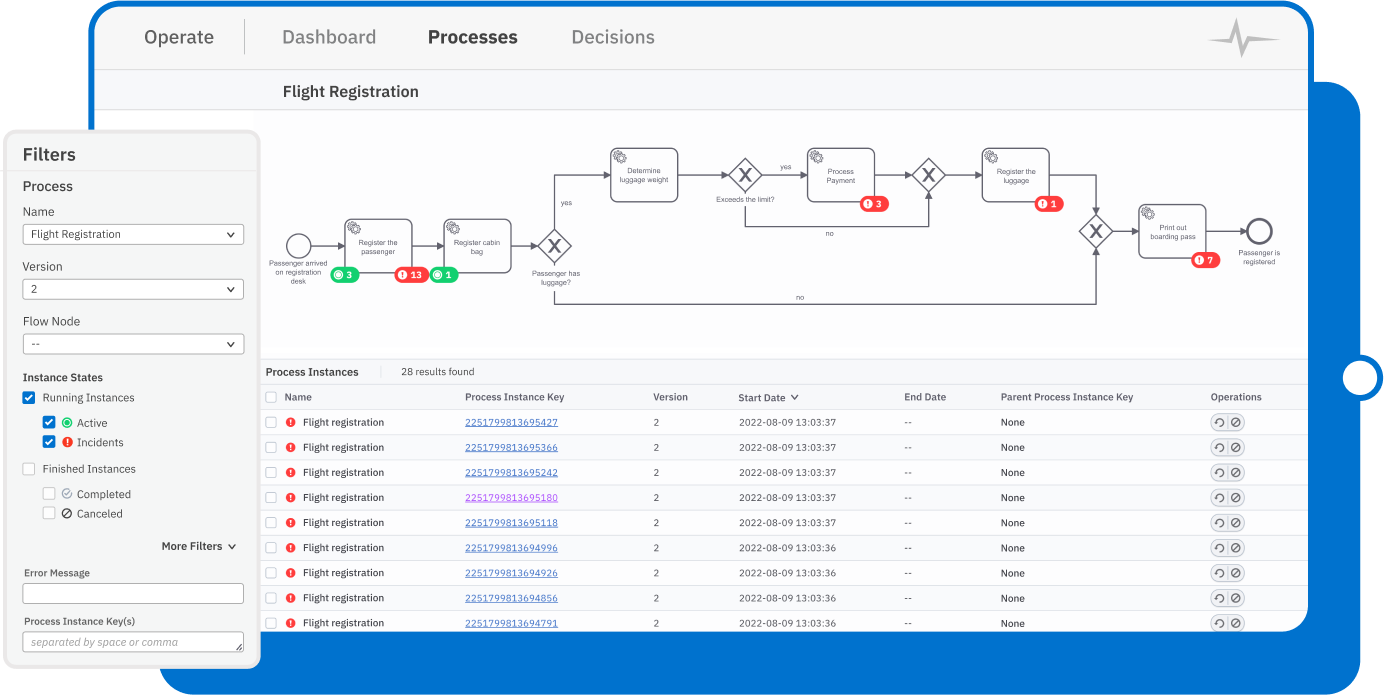Retry instance 2251799813694996
The width and height of the screenshot is (1384, 695).
tap(1219, 548)
